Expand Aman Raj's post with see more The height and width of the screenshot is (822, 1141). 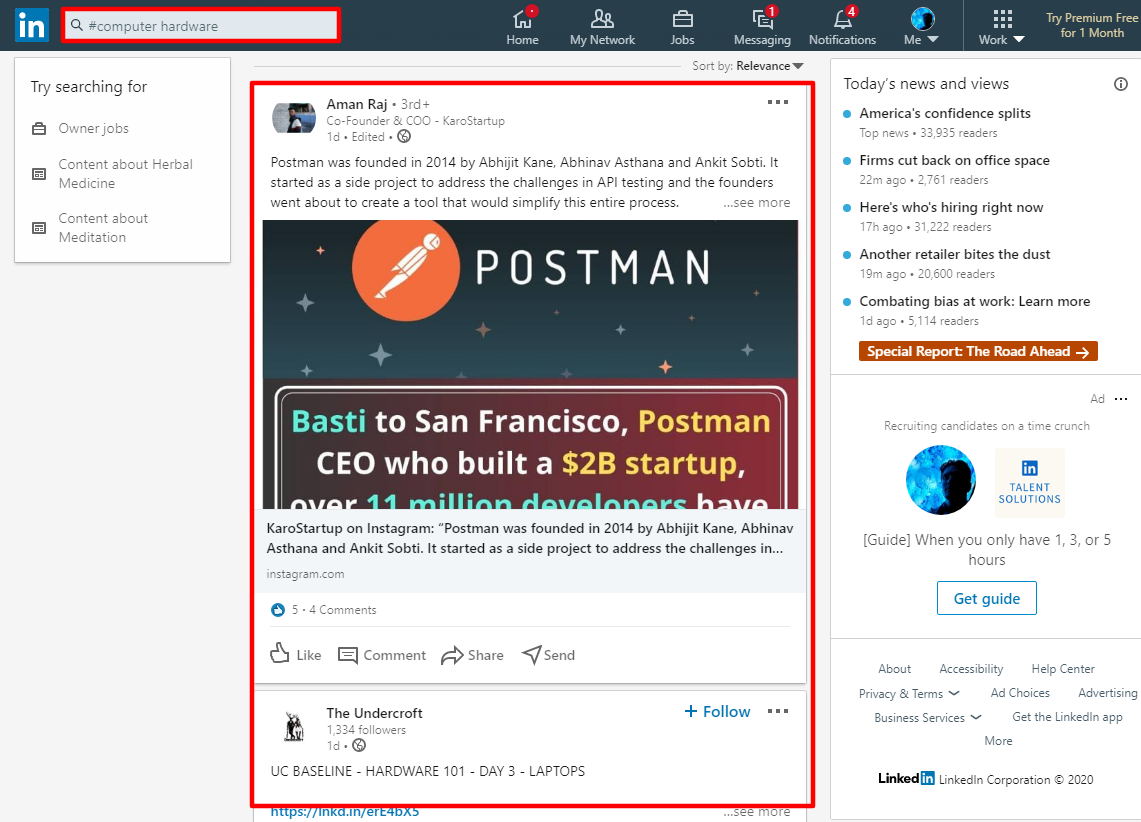[x=757, y=203]
